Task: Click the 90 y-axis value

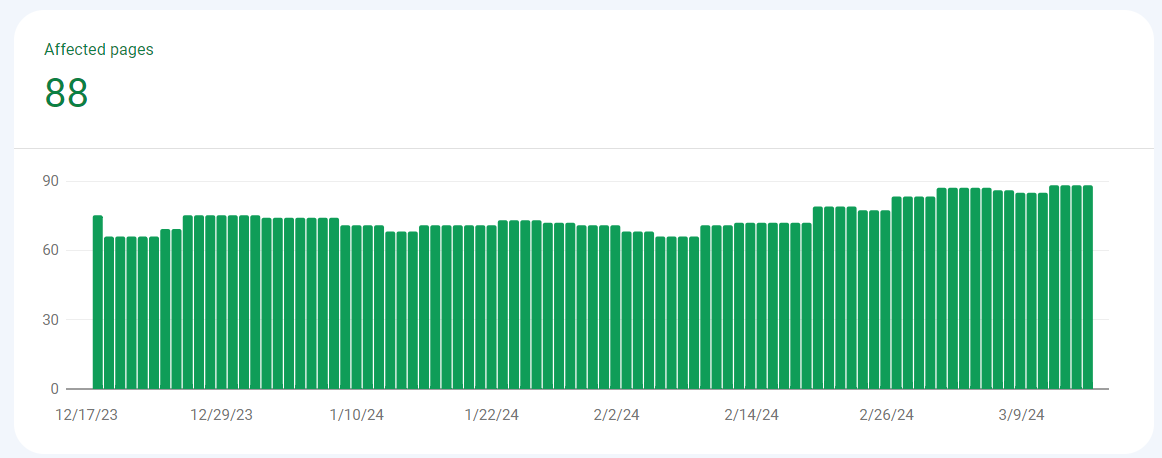Action: click(x=51, y=182)
